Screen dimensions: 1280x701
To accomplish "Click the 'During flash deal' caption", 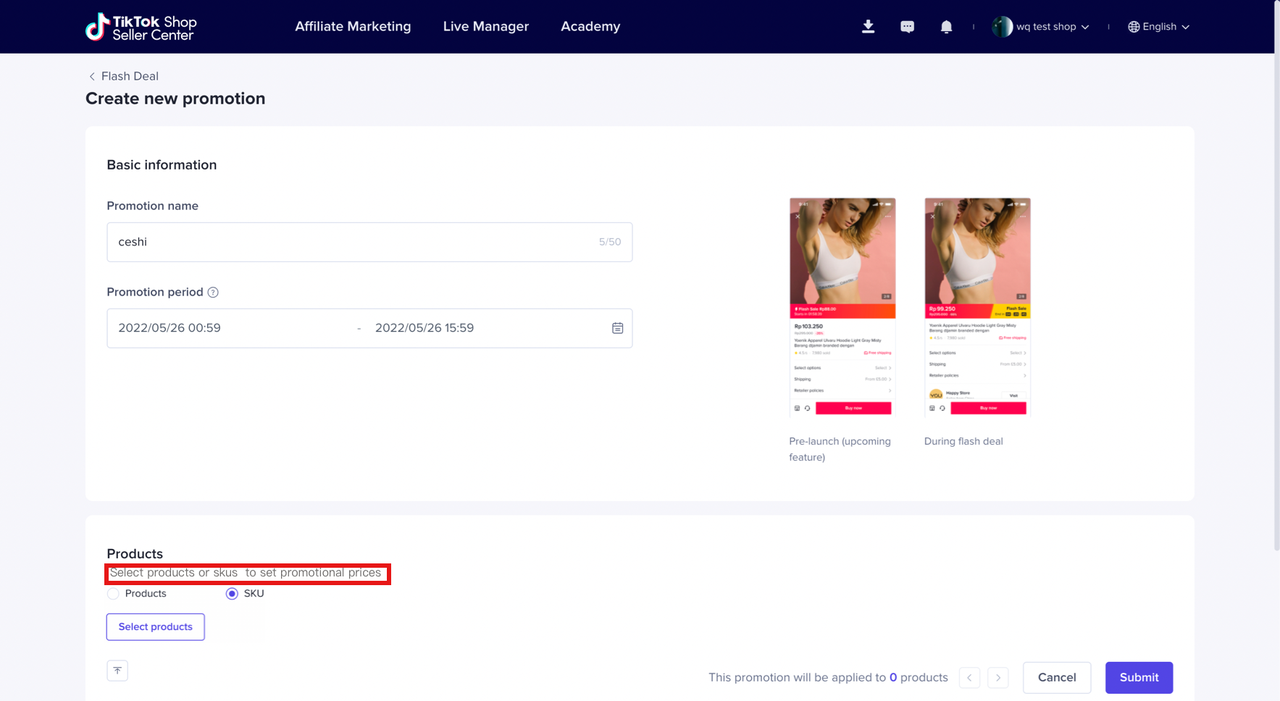I will tap(963, 441).
